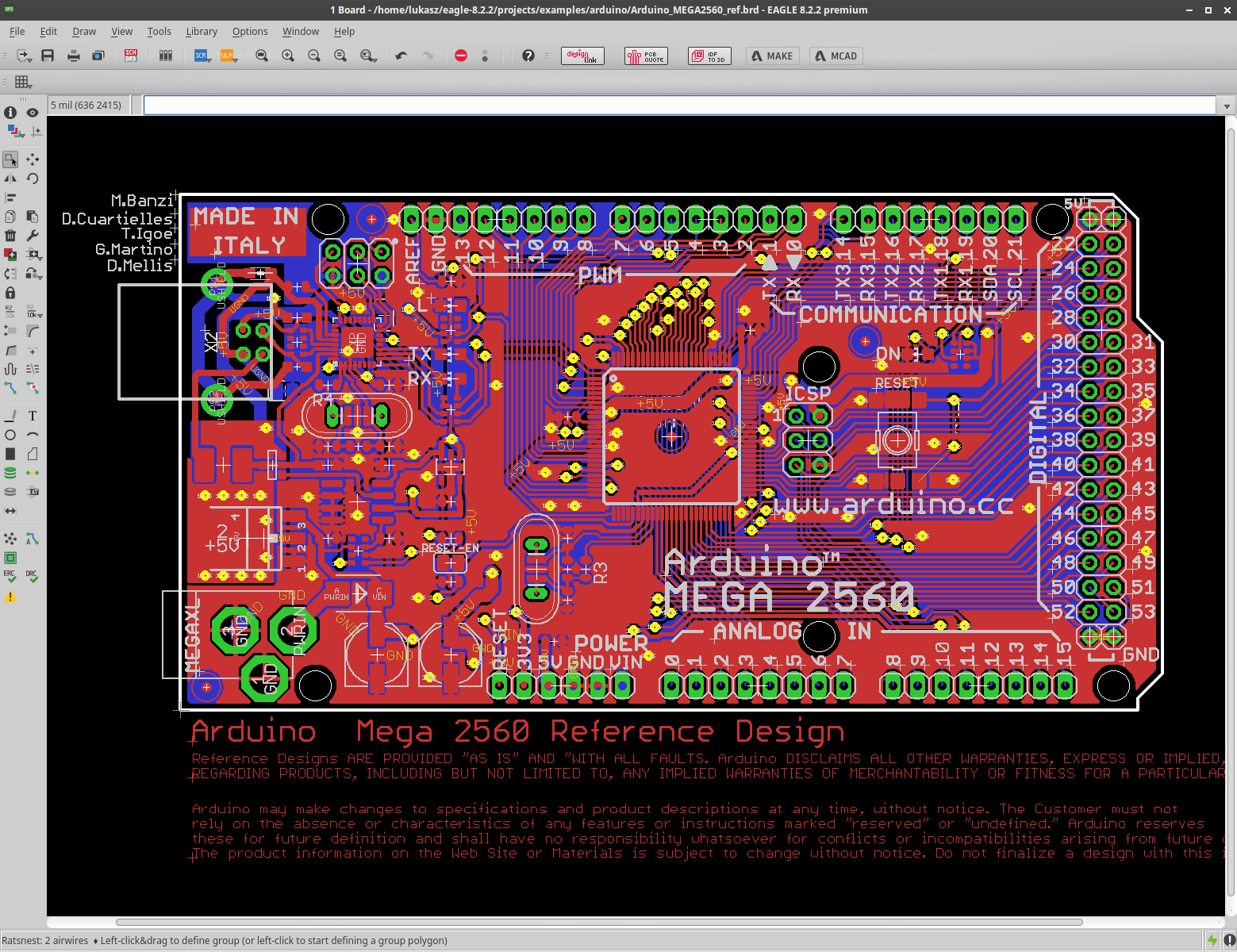Open the Errors warning triangle

pos(11,597)
